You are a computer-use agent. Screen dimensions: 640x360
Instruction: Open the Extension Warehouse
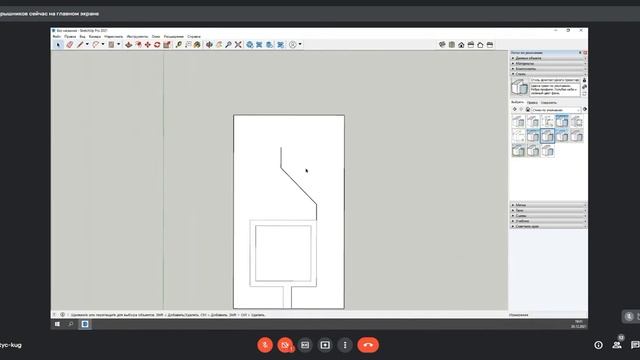259,44
